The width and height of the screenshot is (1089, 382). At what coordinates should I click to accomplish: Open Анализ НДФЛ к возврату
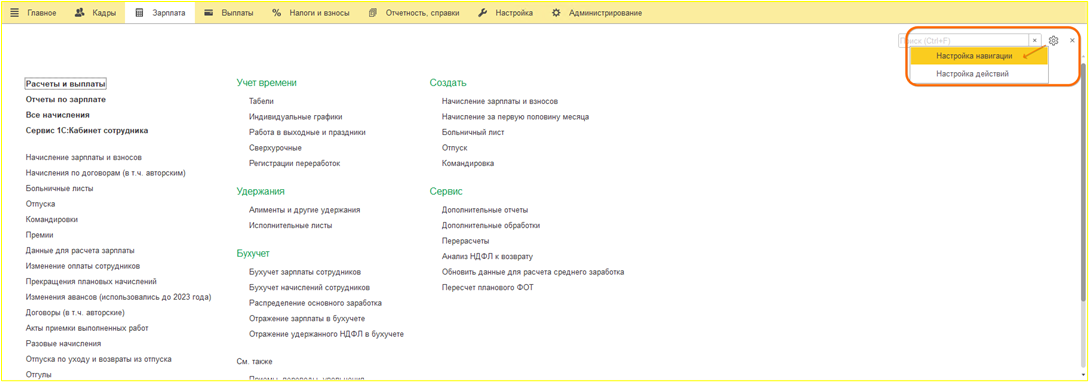click(488, 256)
